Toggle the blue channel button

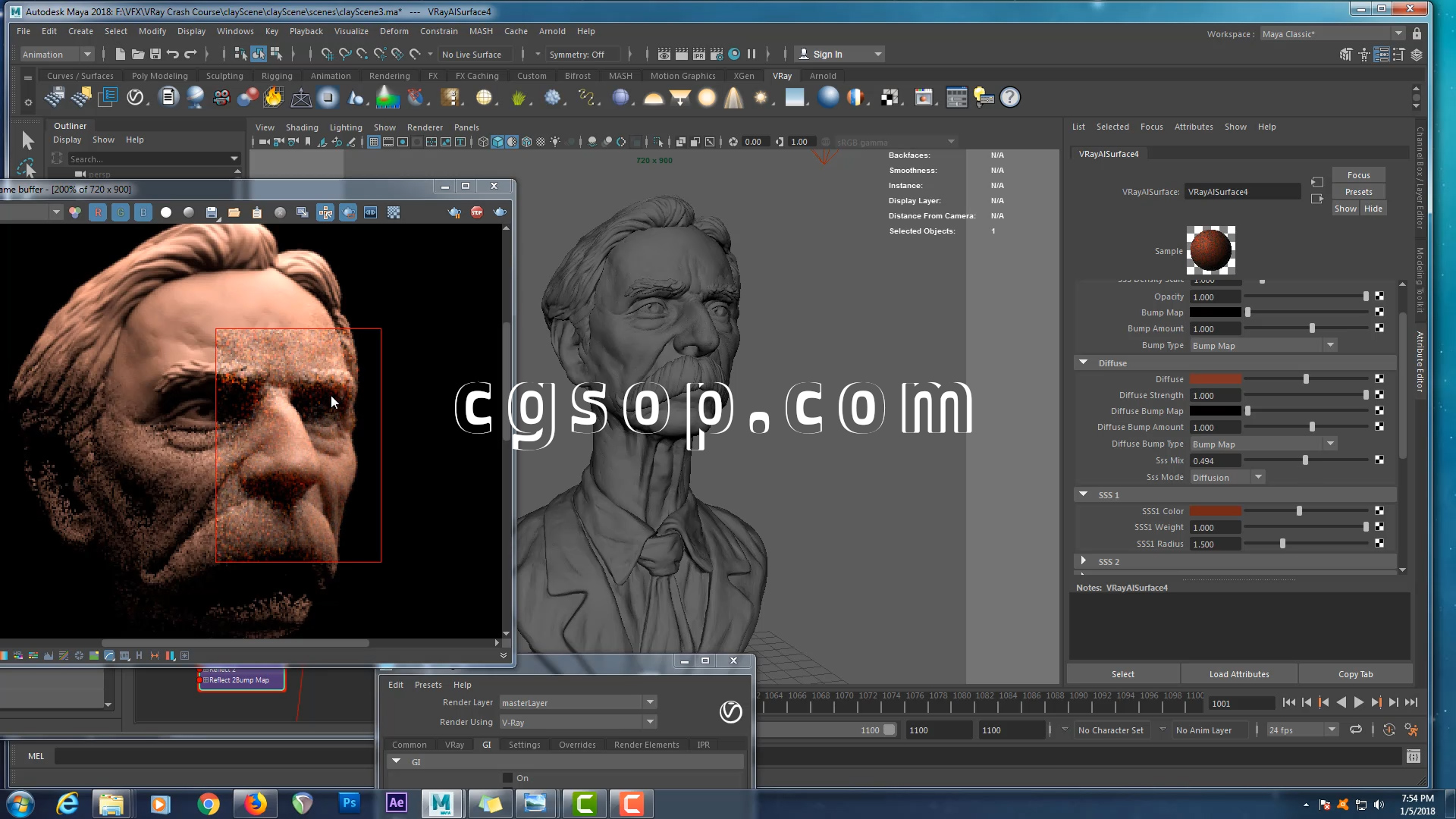click(x=143, y=213)
